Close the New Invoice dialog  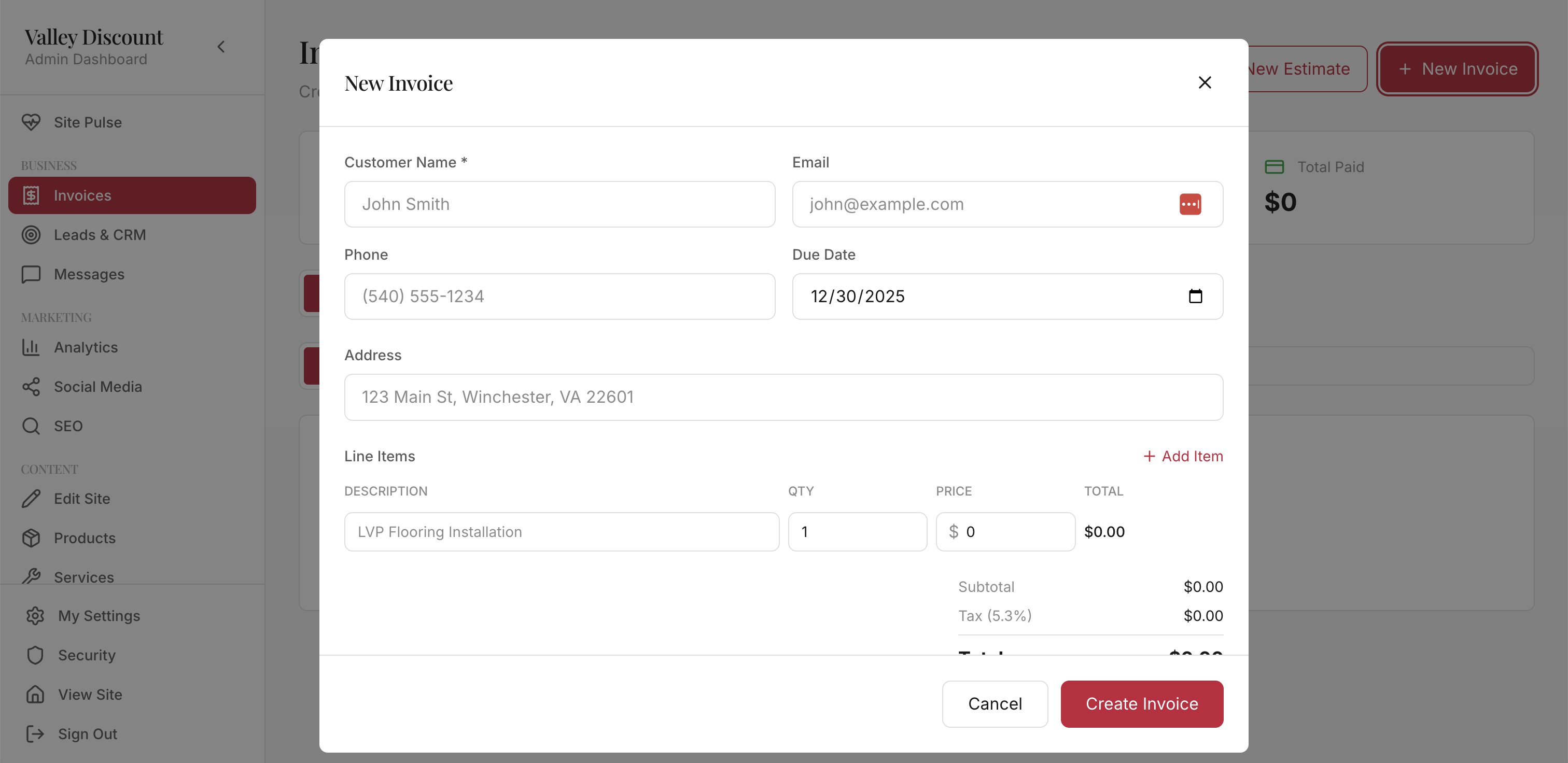[1205, 82]
